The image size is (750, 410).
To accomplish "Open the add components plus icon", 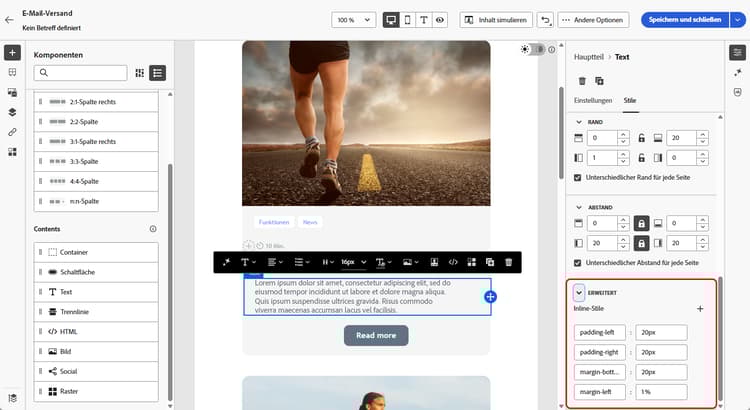I will [12, 52].
